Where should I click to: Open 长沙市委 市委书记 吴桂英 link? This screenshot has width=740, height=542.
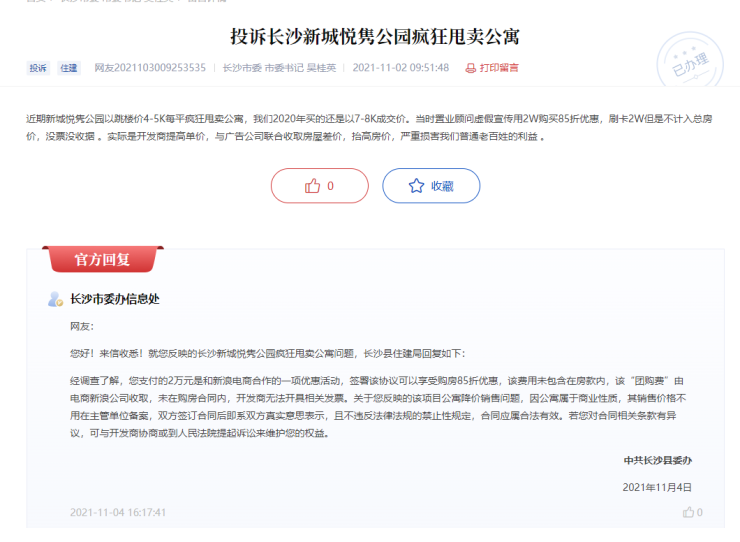pos(279,68)
